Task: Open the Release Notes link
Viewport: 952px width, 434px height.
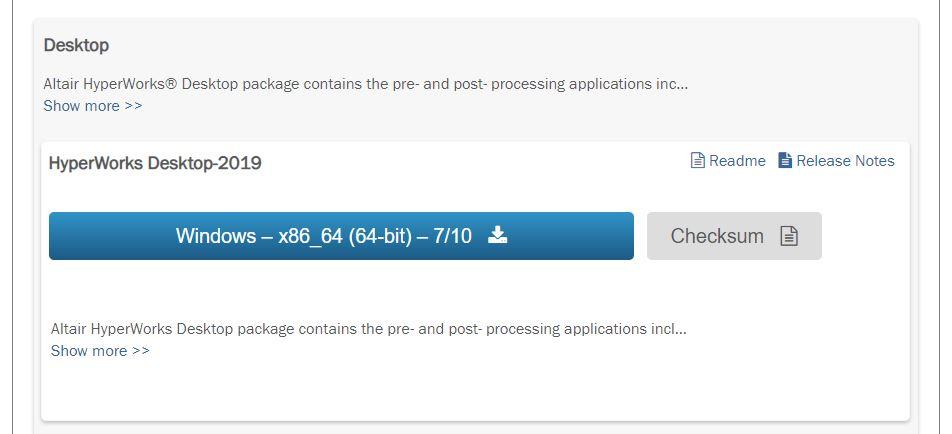Action: [836, 161]
